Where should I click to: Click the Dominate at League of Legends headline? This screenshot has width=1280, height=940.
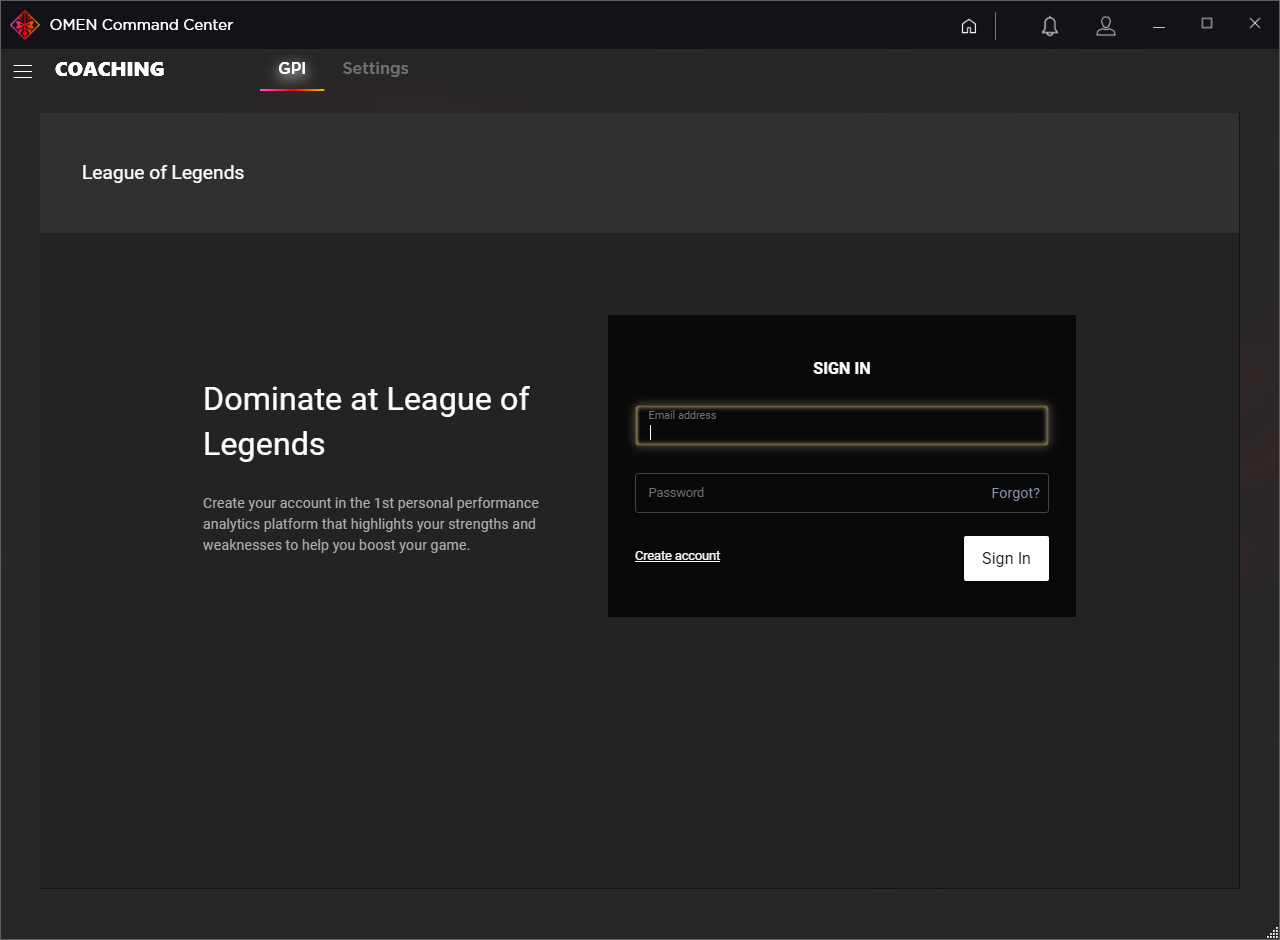tap(366, 421)
